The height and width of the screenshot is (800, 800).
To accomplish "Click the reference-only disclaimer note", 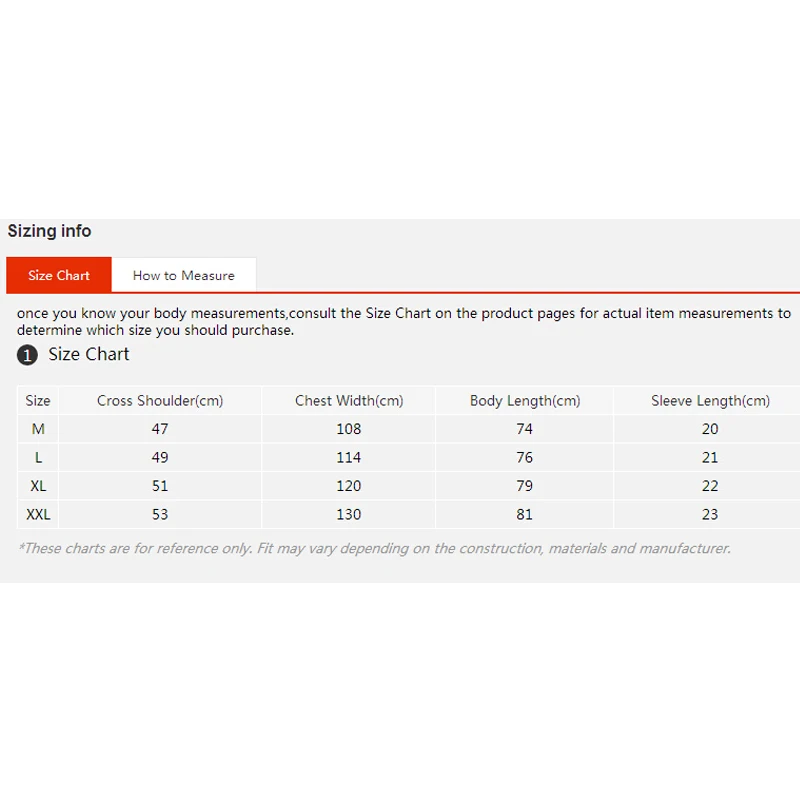I will pos(375,548).
